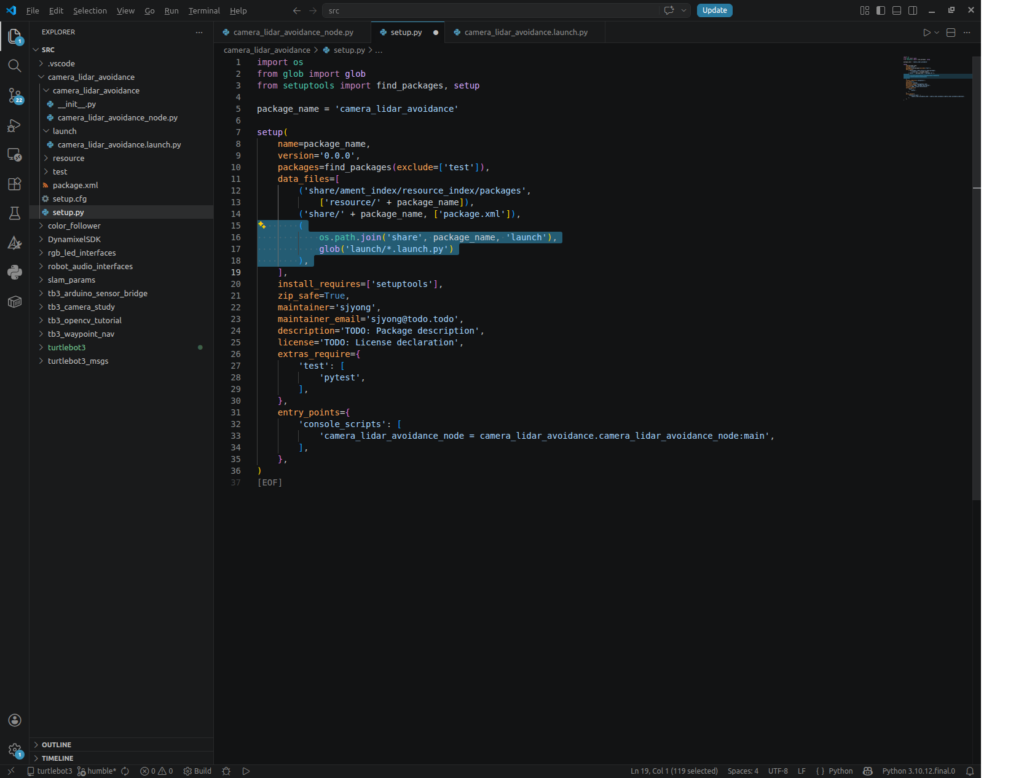Image resolution: width=1024 pixels, height=778 pixels.
Task: Open the Help menu
Action: (x=238, y=11)
